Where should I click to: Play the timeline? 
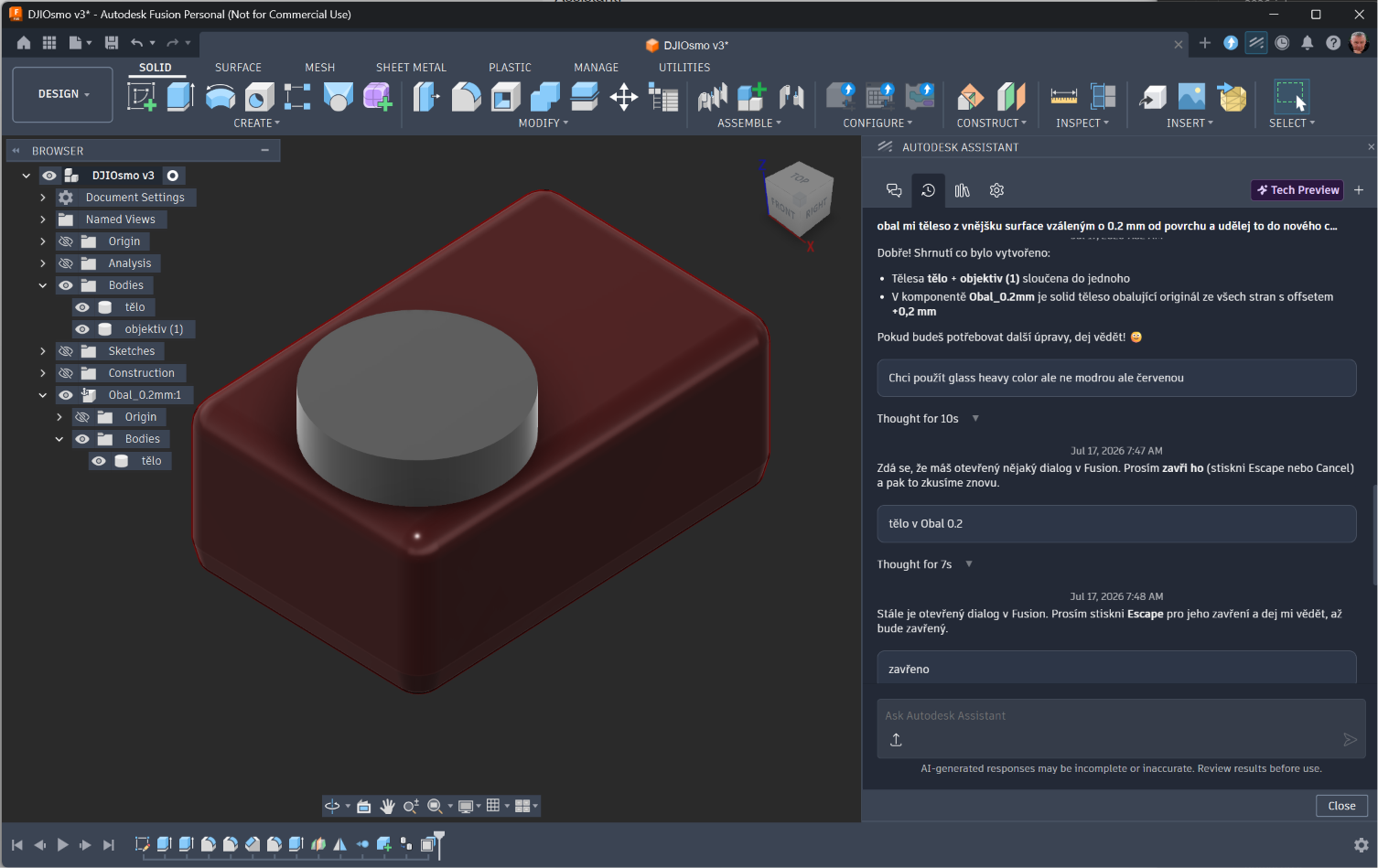62,845
